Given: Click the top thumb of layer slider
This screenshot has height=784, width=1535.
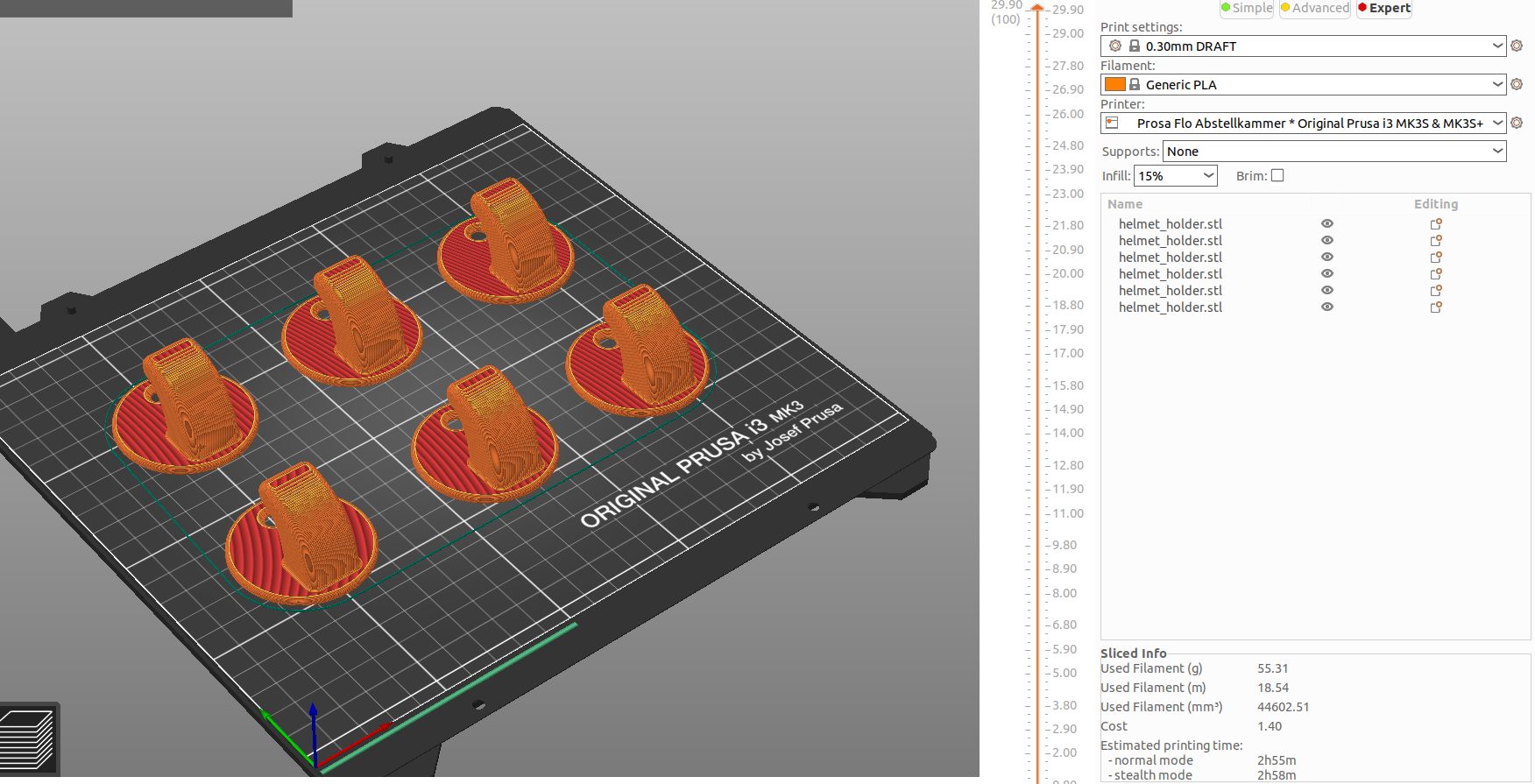Looking at the screenshot, I should [x=1037, y=8].
